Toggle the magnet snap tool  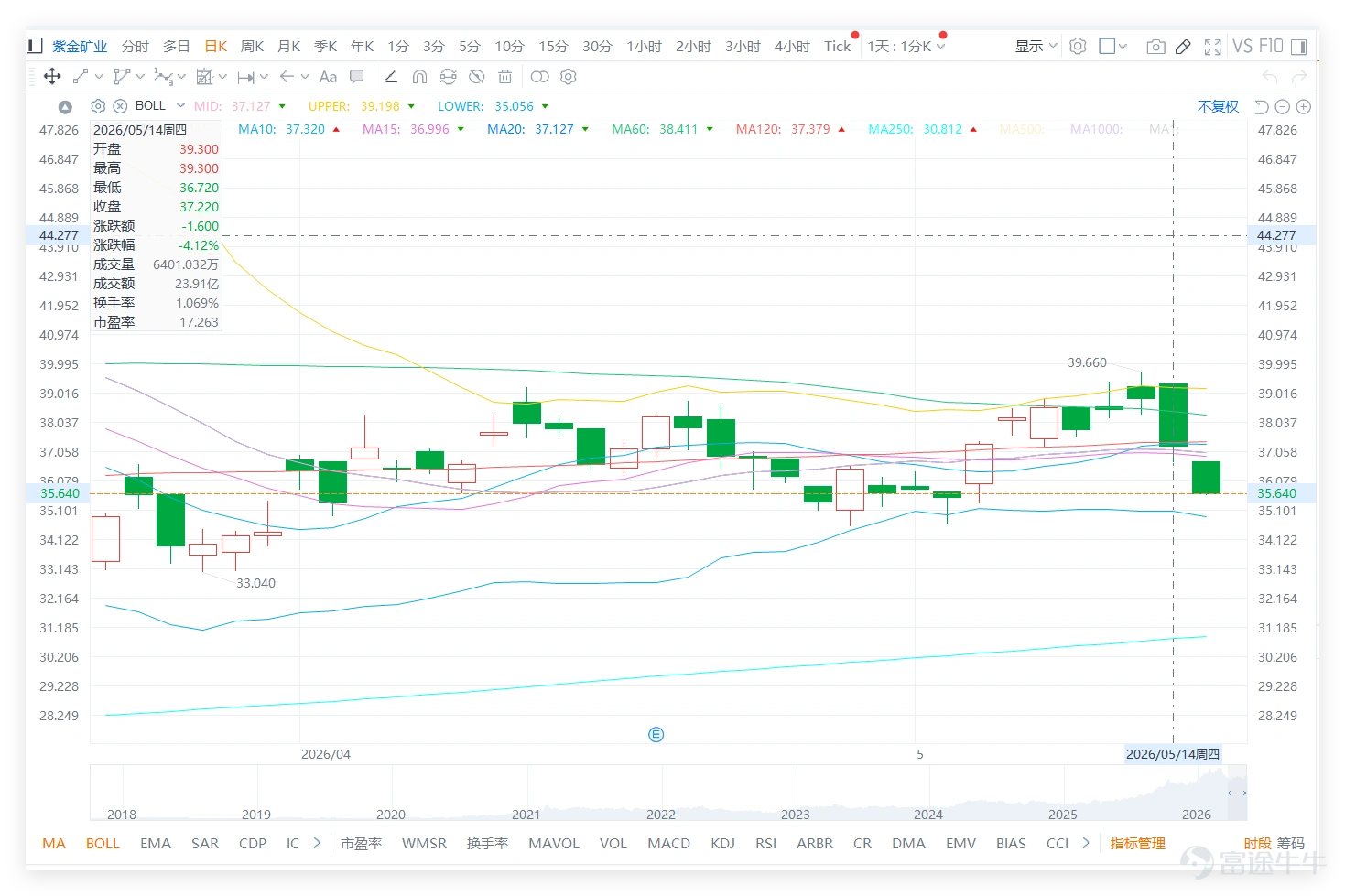pos(419,77)
